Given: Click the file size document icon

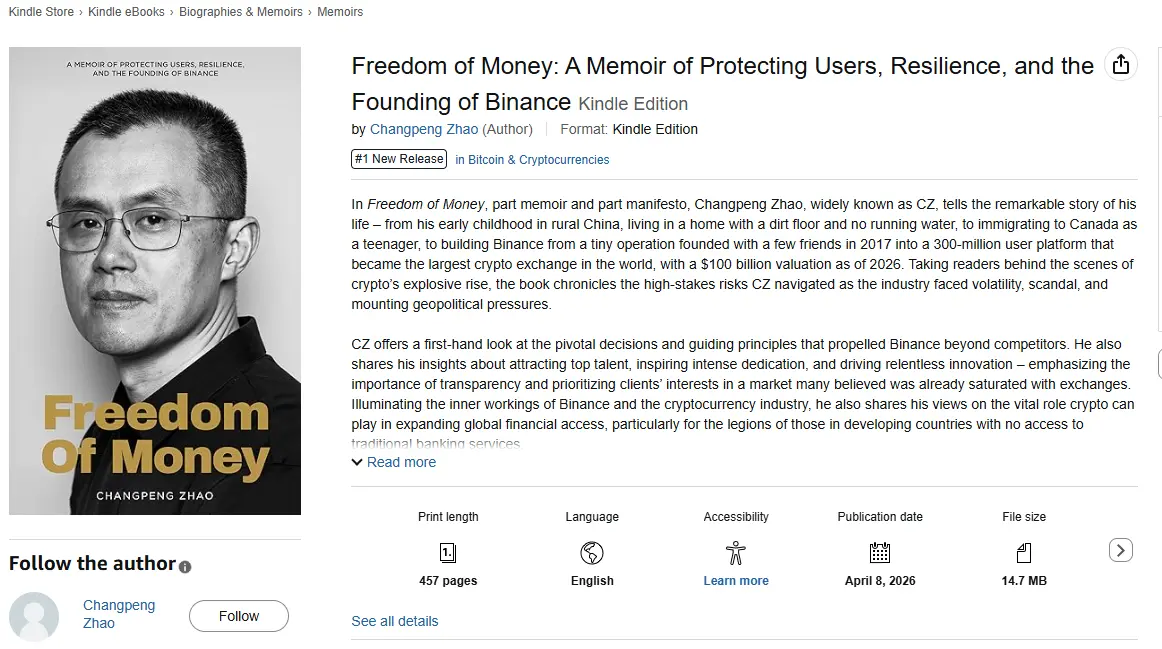Looking at the screenshot, I should 1024,552.
